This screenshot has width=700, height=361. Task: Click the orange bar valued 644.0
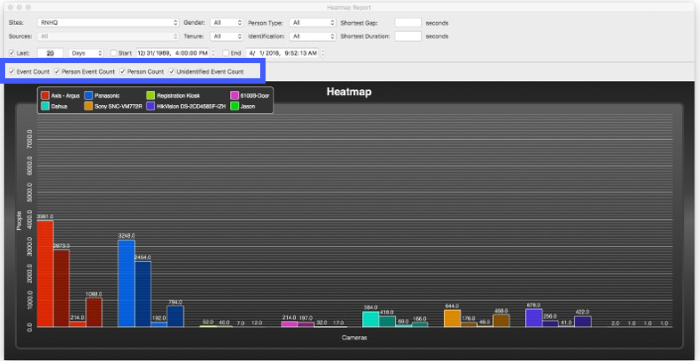[x=453, y=318]
